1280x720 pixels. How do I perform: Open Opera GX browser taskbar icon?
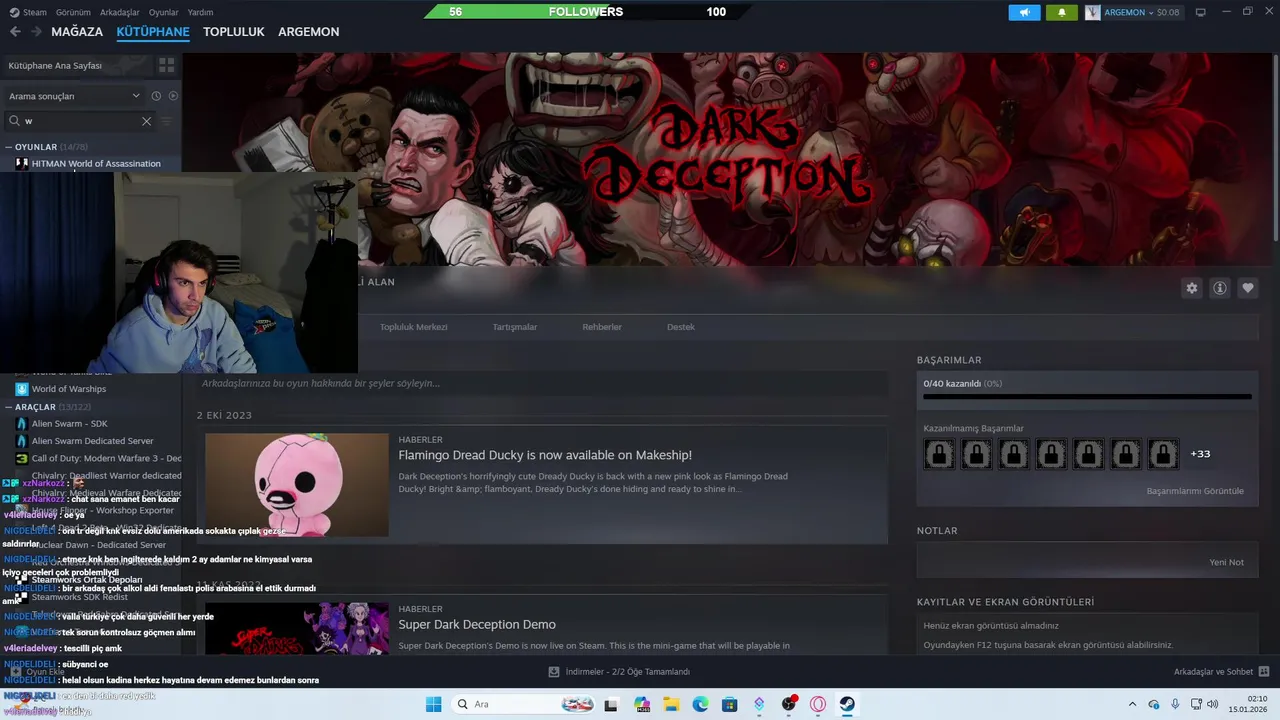pyautogui.click(x=818, y=704)
